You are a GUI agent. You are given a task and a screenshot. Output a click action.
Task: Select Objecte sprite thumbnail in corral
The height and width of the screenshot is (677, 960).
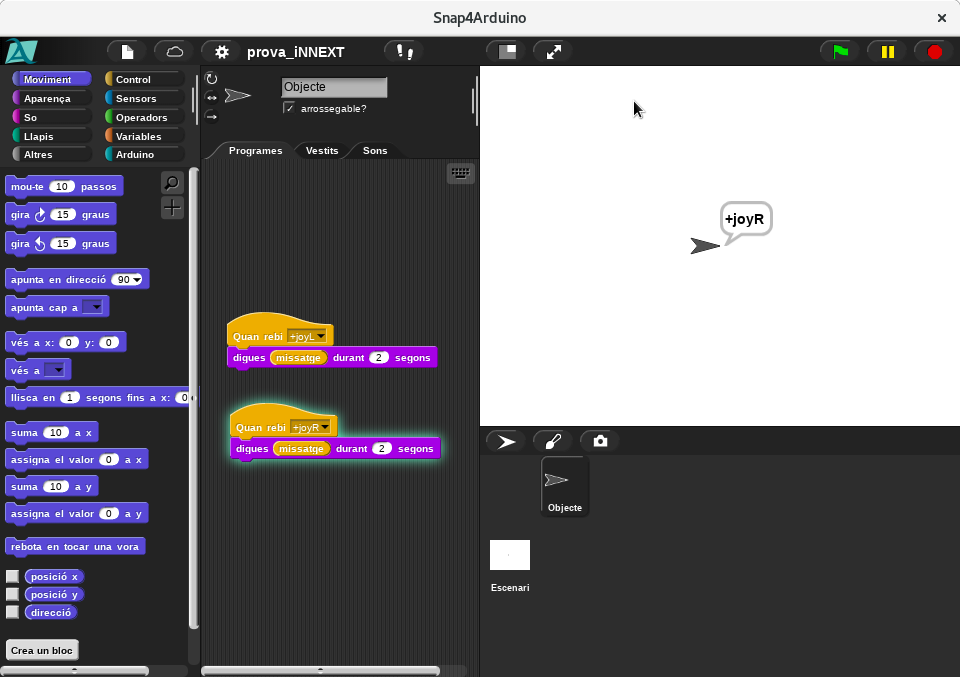[564, 487]
